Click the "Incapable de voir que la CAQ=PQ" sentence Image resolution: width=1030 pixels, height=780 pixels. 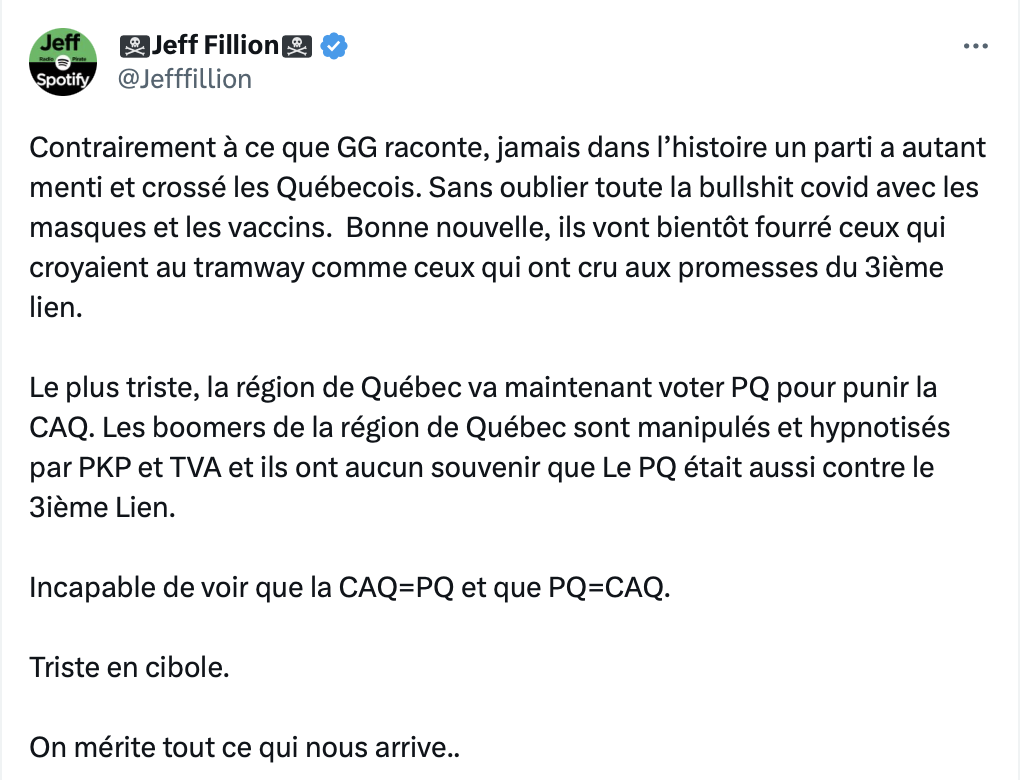tap(349, 587)
